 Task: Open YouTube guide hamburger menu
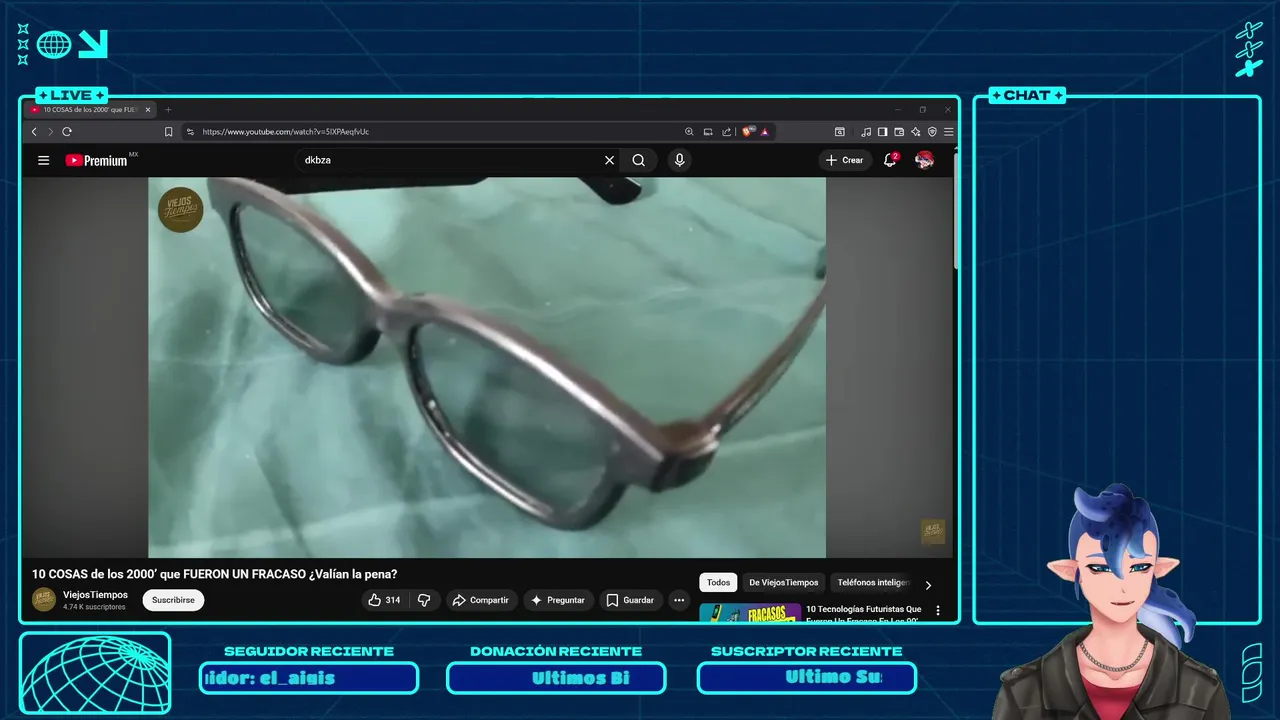(43, 160)
